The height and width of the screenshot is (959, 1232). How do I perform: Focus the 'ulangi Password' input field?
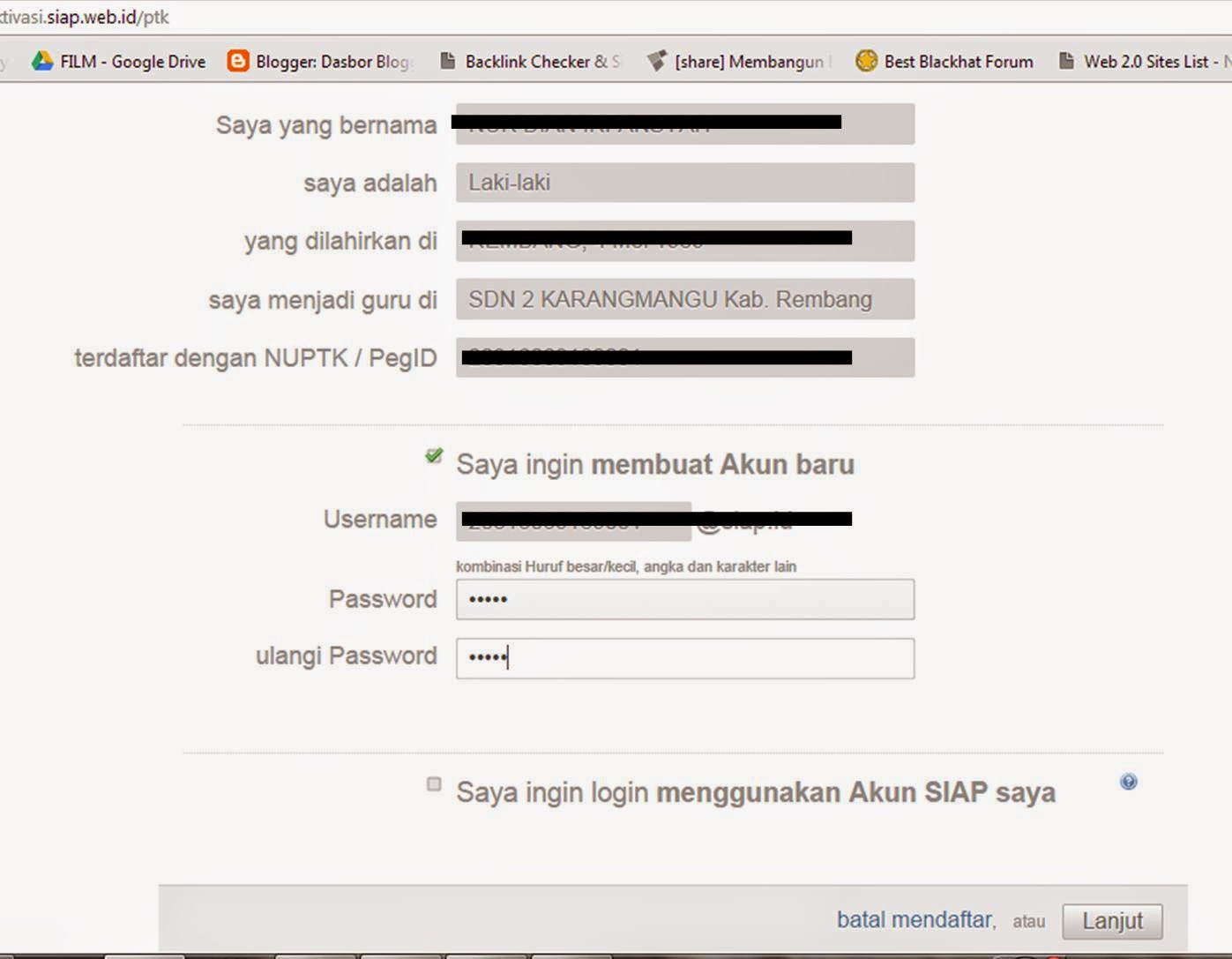(x=685, y=658)
